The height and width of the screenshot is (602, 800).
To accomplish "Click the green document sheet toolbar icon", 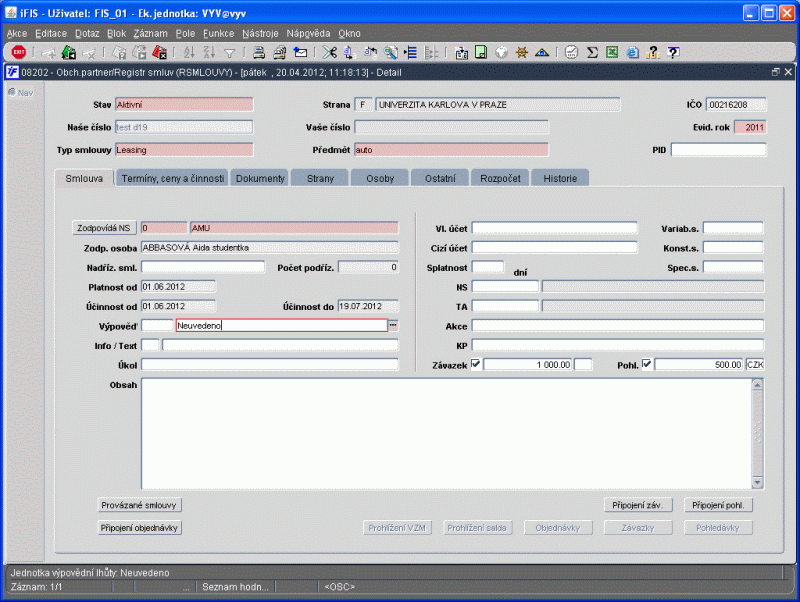I will pos(481,52).
